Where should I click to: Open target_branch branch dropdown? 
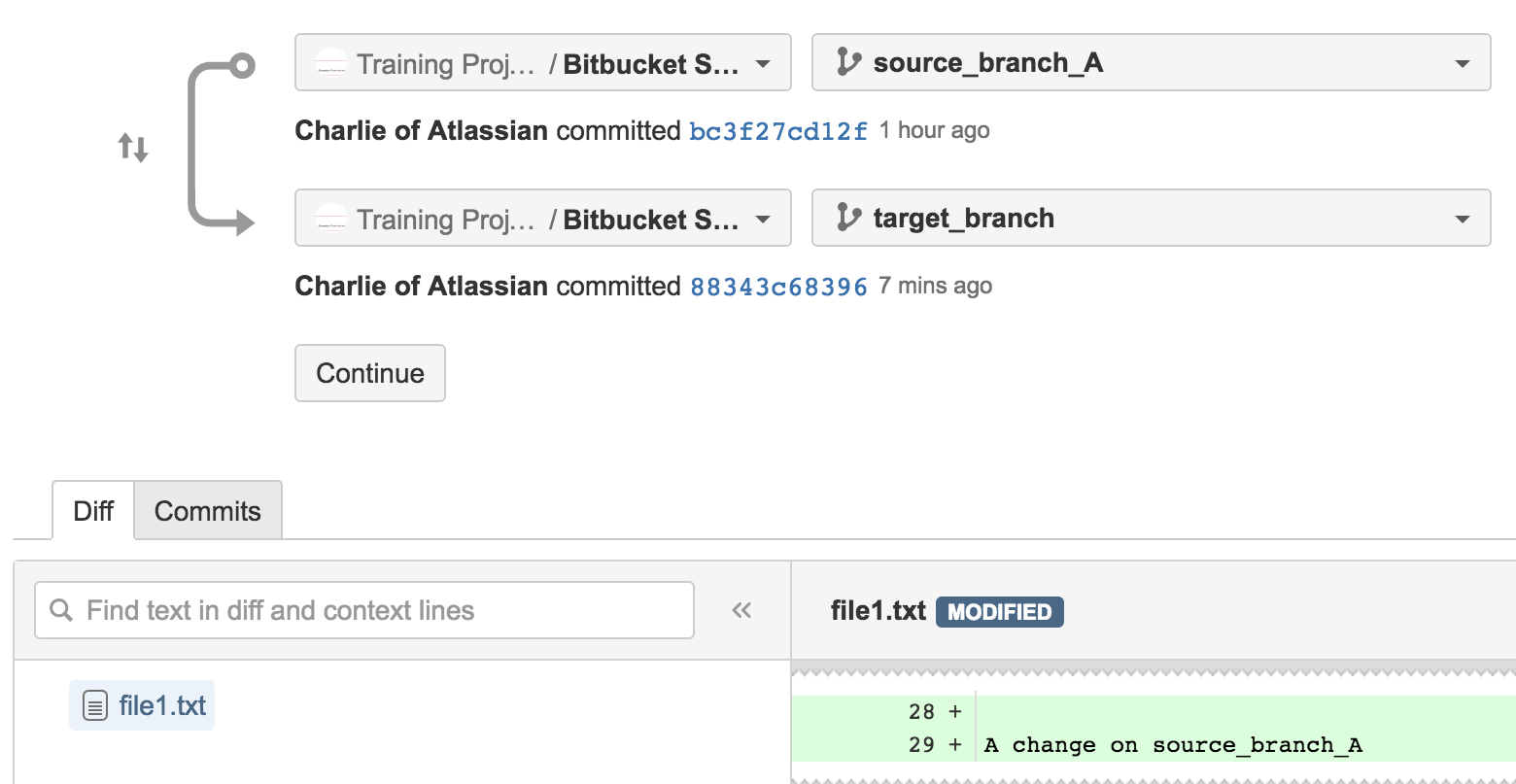click(x=1152, y=219)
